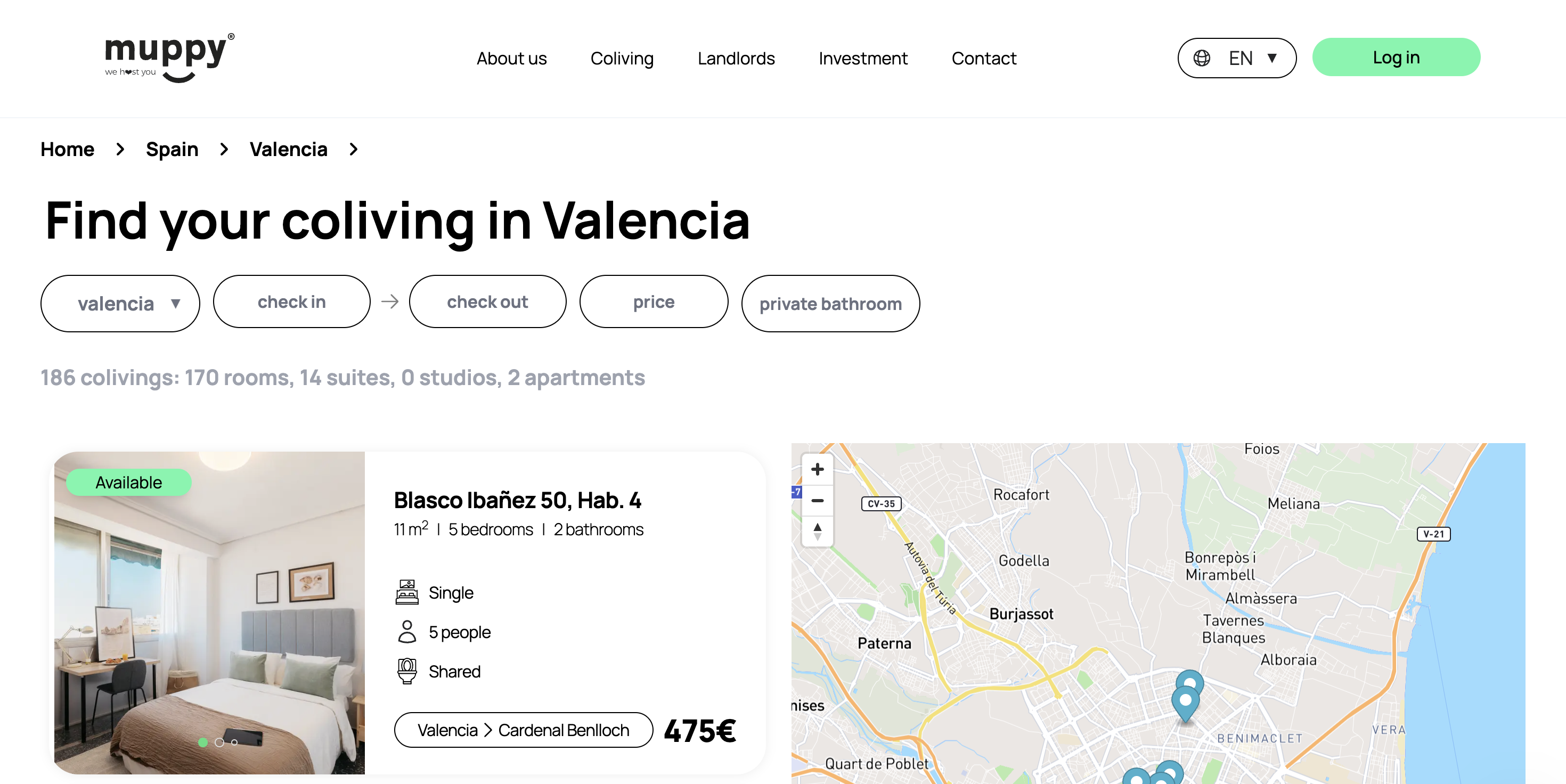Toggle the private bathroom filter
This screenshot has height=784, width=1566.
coord(830,303)
